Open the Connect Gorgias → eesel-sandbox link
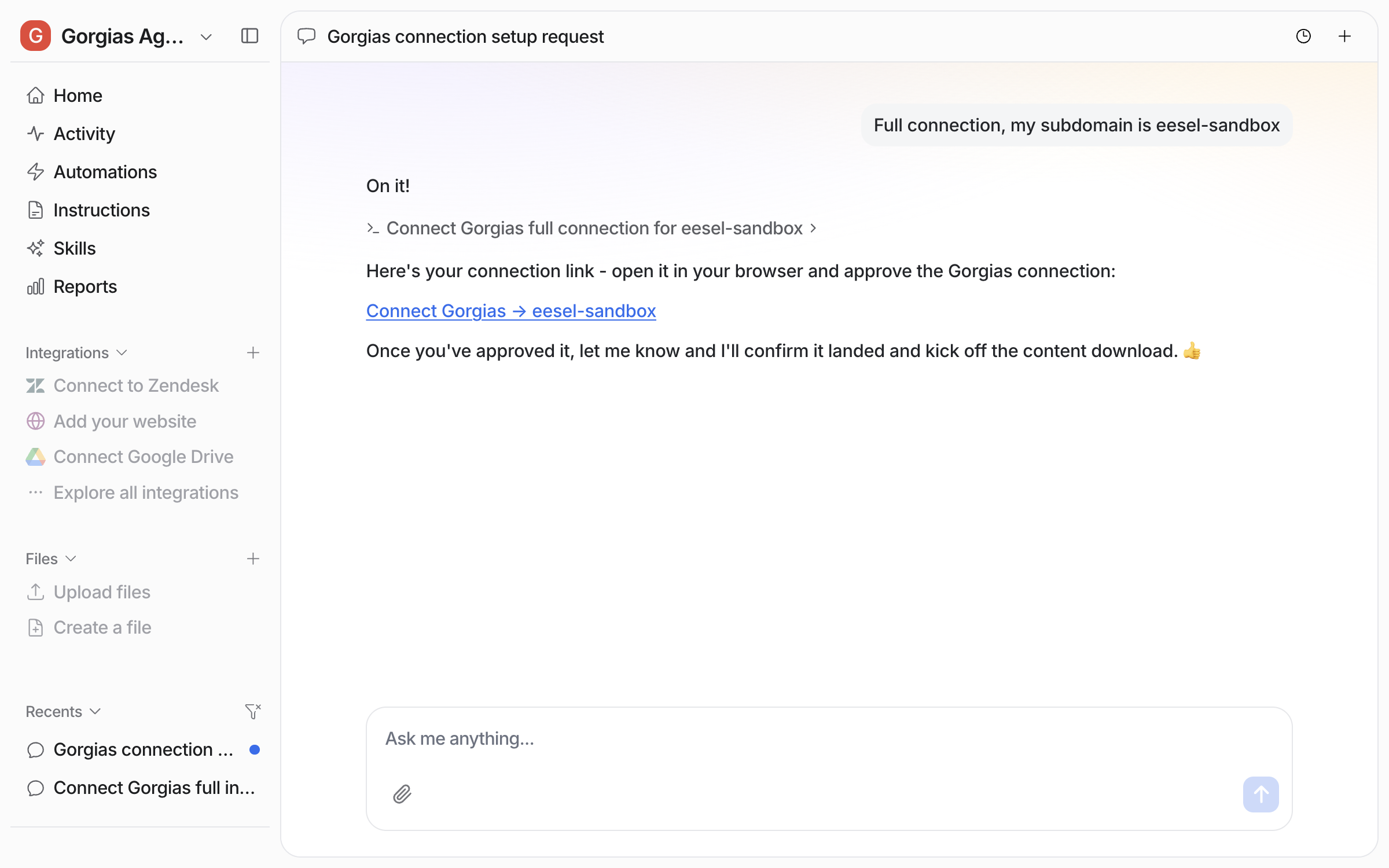Image resolution: width=1389 pixels, height=868 pixels. [x=511, y=311]
